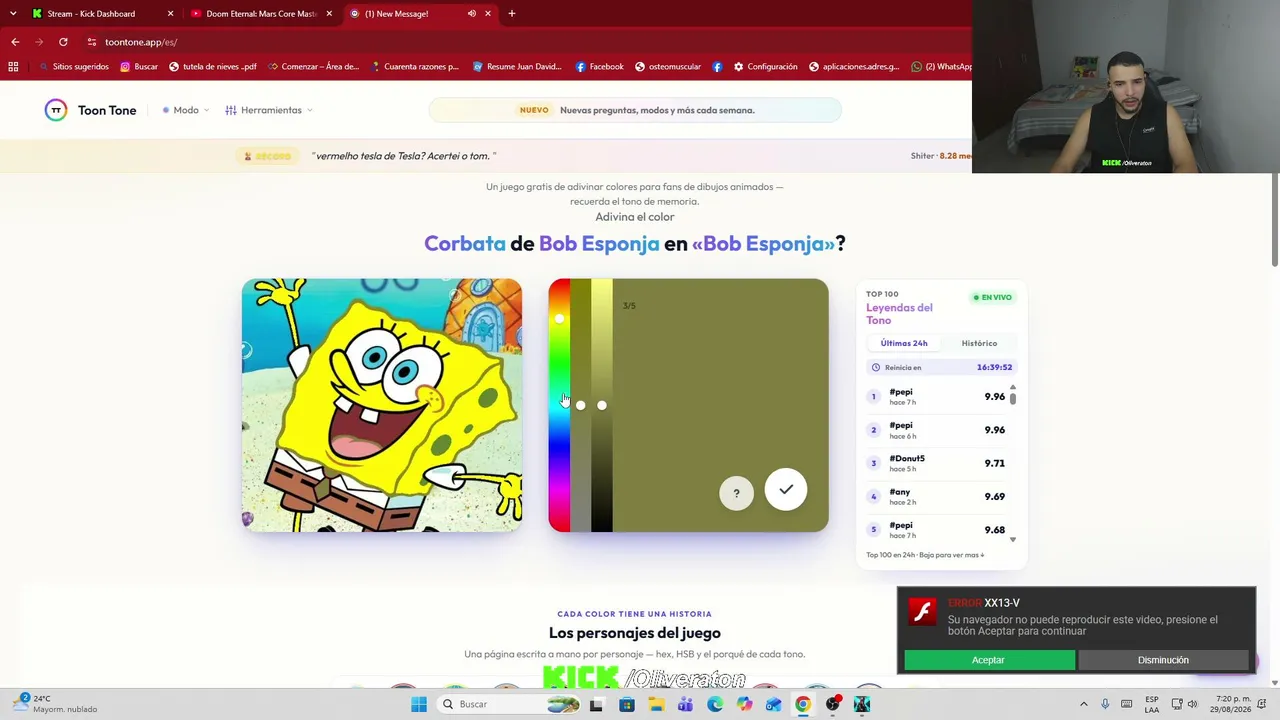This screenshot has width=1280, height=720.
Task: Open Microsoft Store from the taskbar
Action: click(x=627, y=704)
